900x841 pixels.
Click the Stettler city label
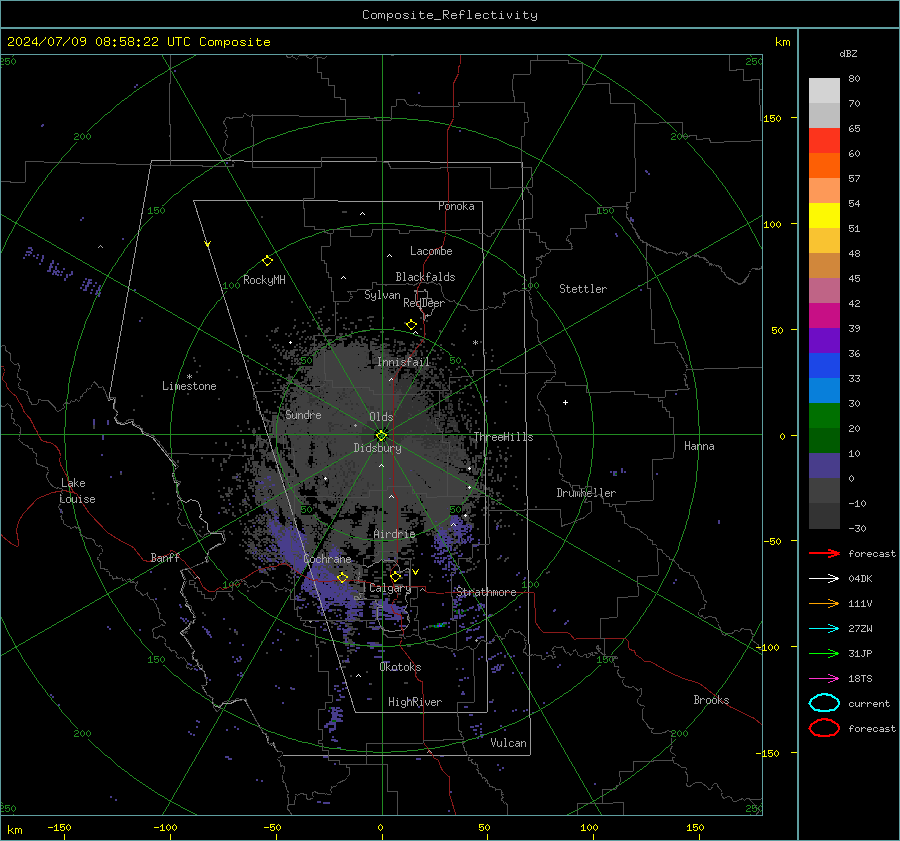(583, 289)
